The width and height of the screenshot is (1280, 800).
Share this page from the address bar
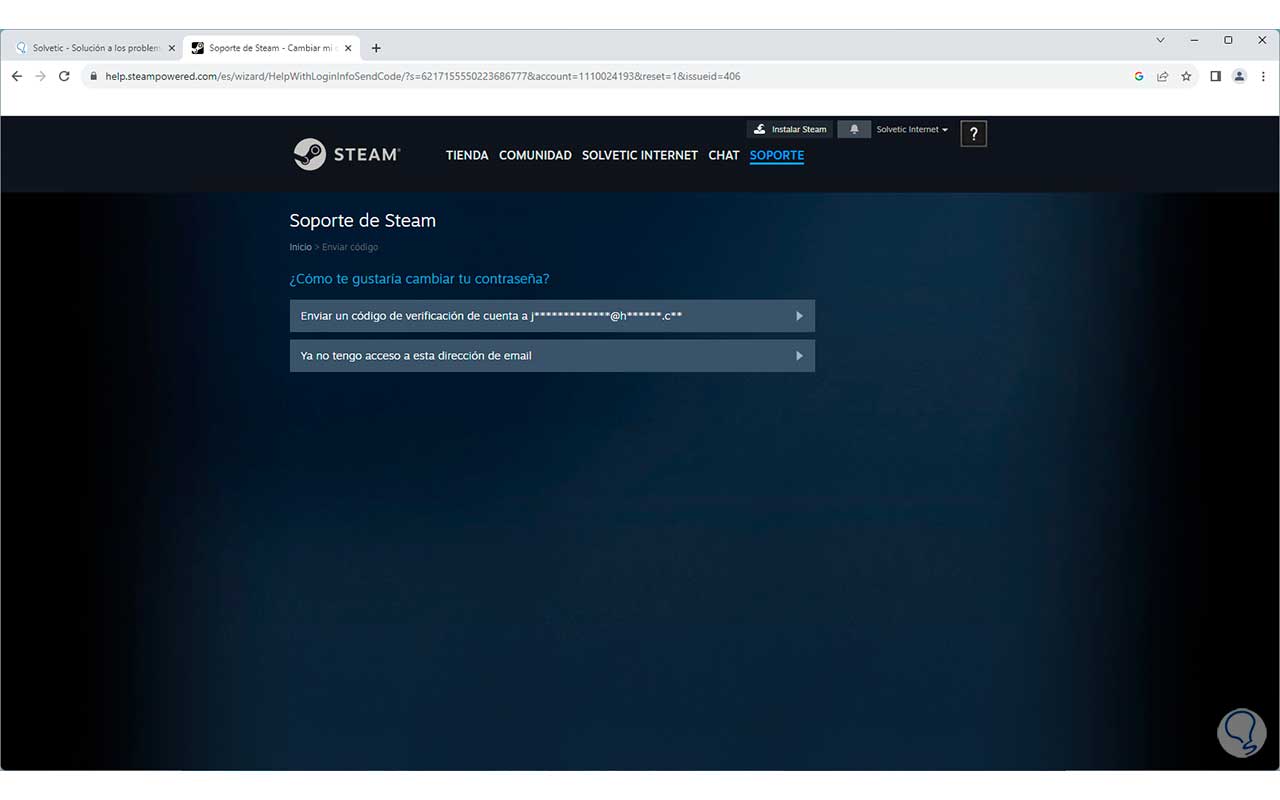tap(1163, 76)
